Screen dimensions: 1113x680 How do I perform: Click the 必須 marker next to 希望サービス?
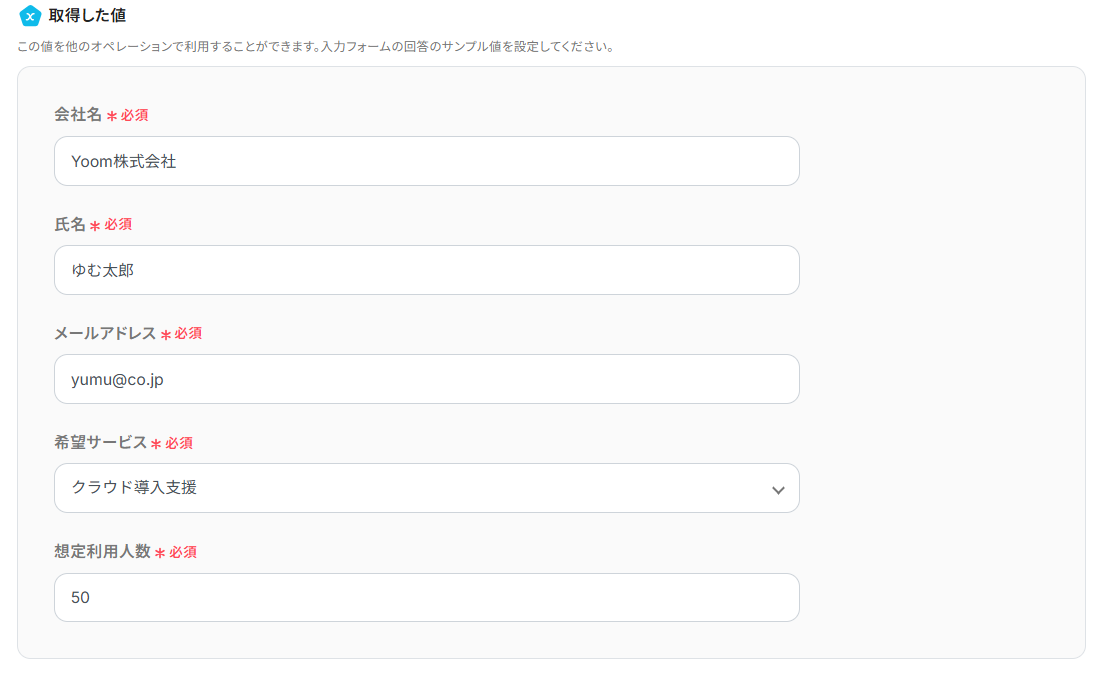point(179,443)
